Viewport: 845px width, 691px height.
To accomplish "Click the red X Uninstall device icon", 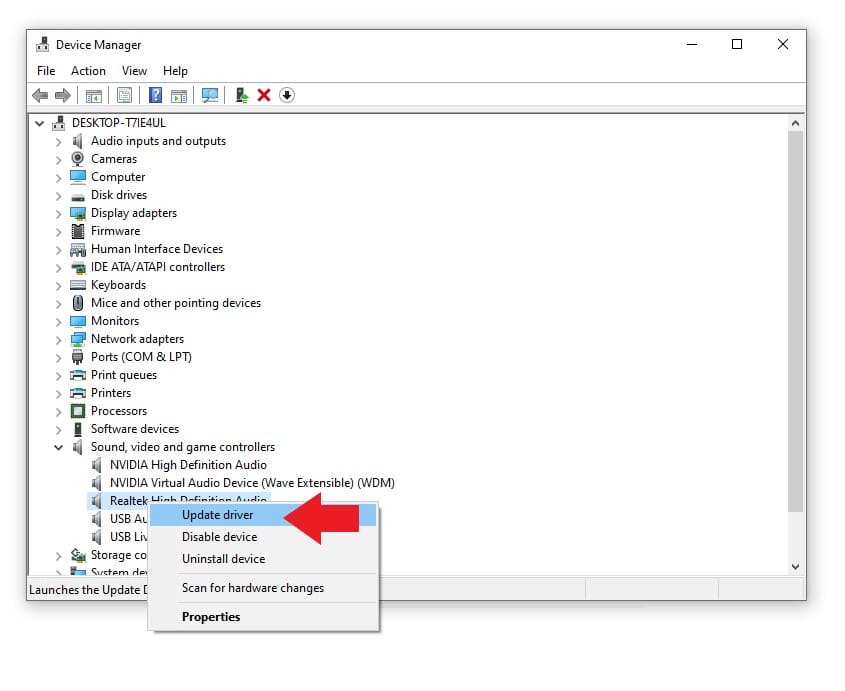I will click(x=263, y=95).
